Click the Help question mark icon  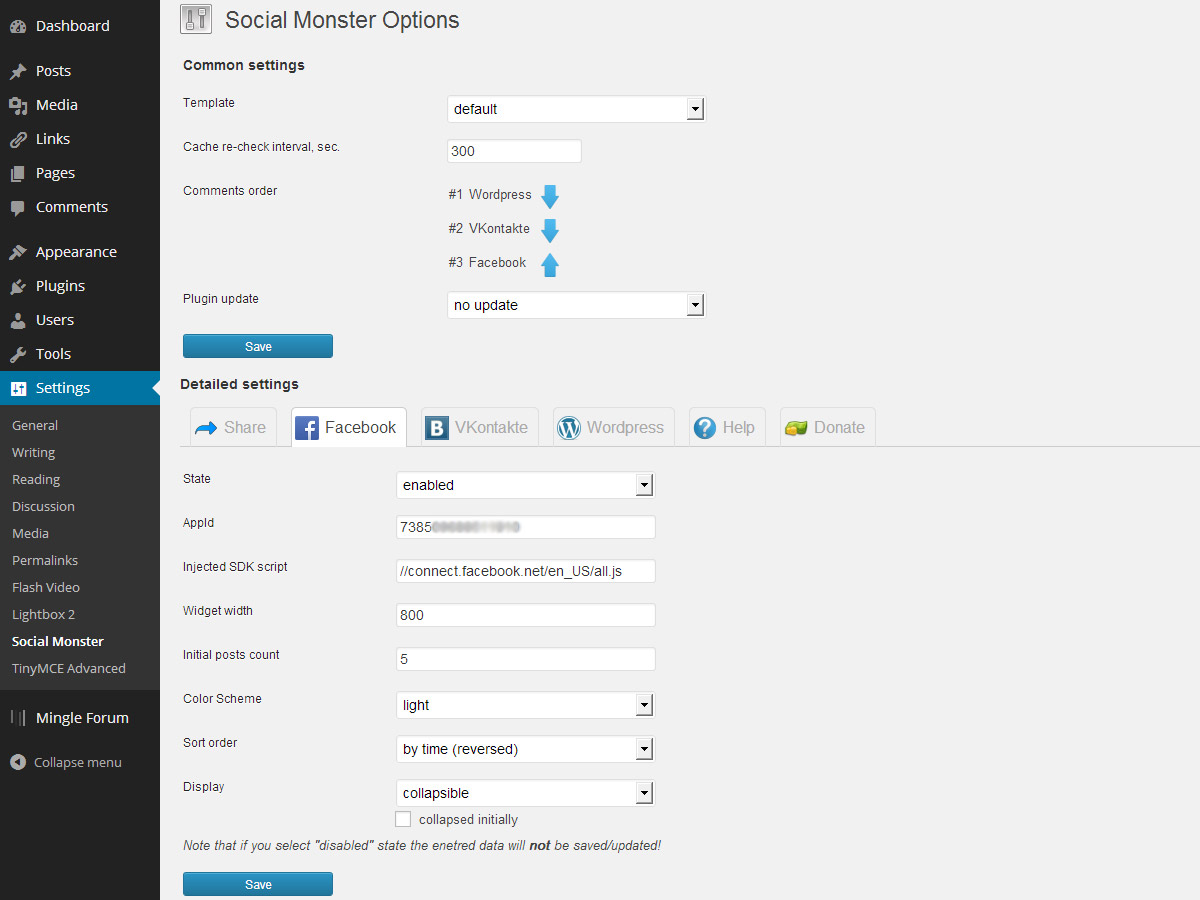(704, 428)
